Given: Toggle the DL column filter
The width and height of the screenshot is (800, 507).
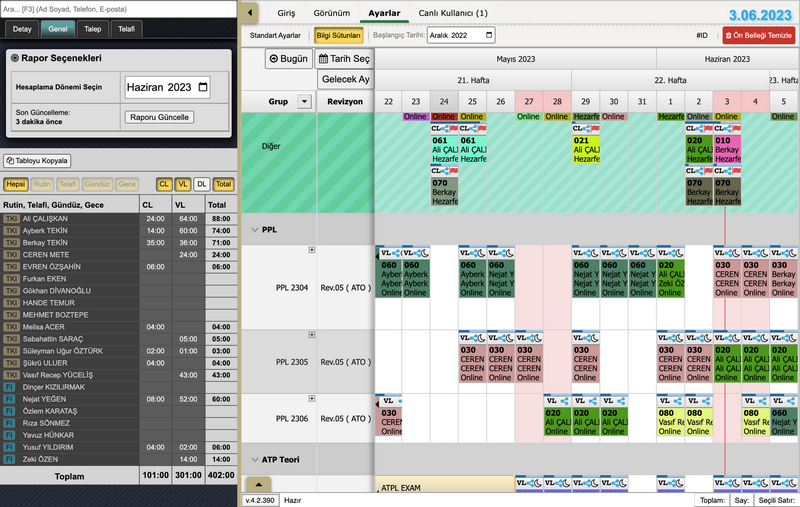Looking at the screenshot, I should click(x=202, y=184).
